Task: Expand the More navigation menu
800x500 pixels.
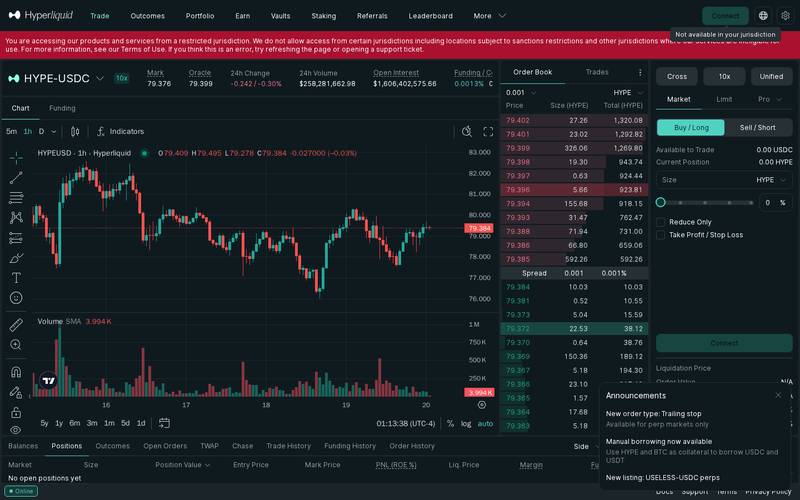Action: (489, 16)
